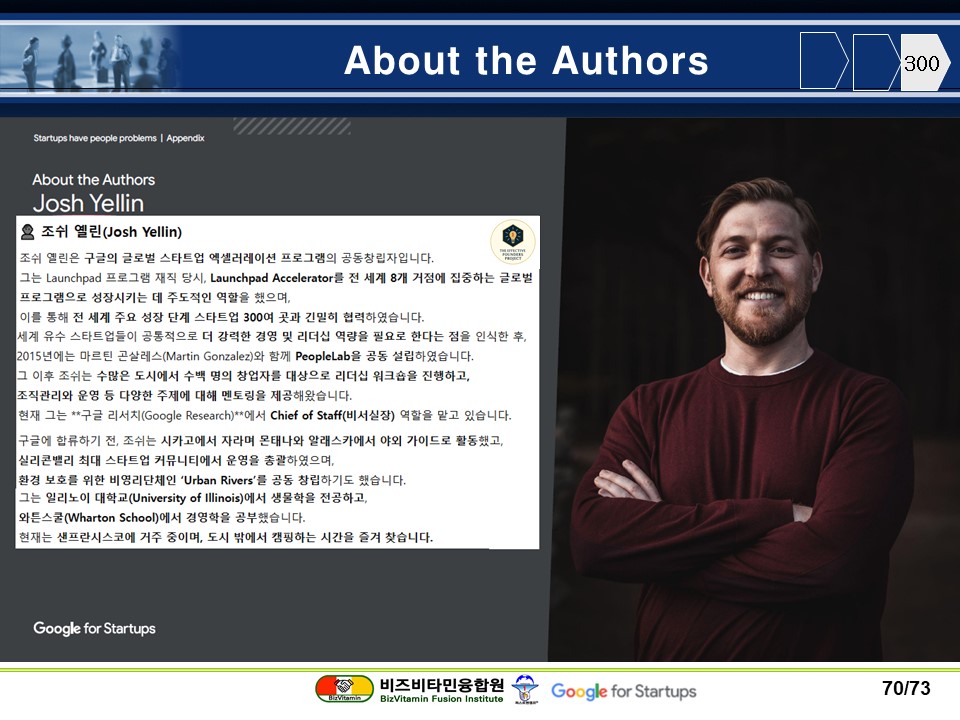Click the 'Startups have people problems' breadcrumb text
Image resolution: width=960 pixels, height=720 pixels.
coord(95,138)
